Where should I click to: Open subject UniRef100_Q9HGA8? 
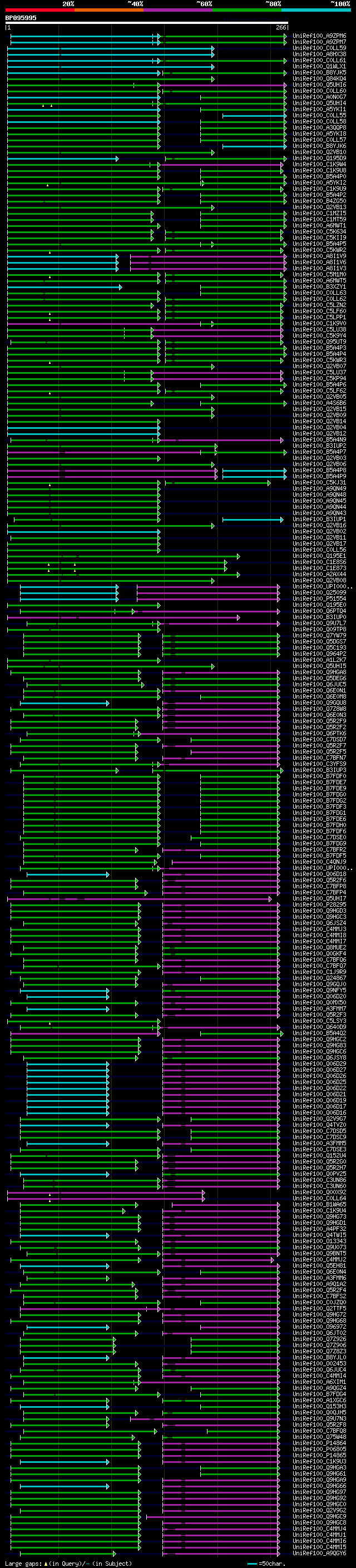tap(319, 672)
